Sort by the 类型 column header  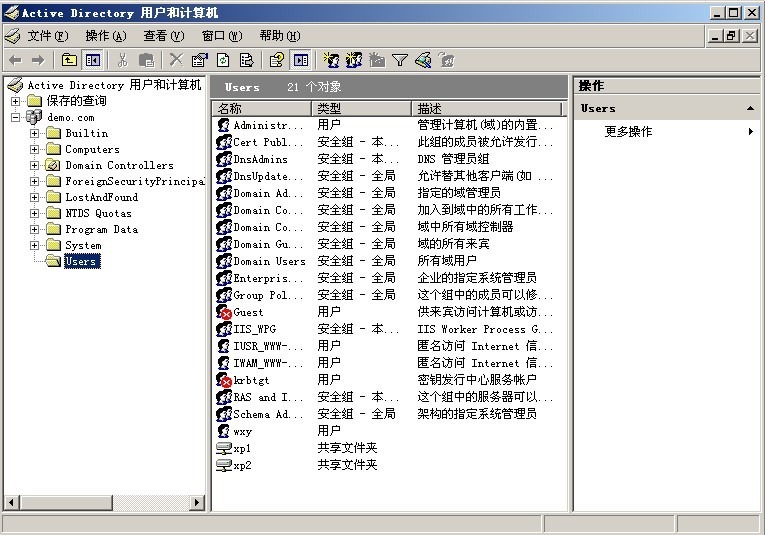pyautogui.click(x=362, y=108)
